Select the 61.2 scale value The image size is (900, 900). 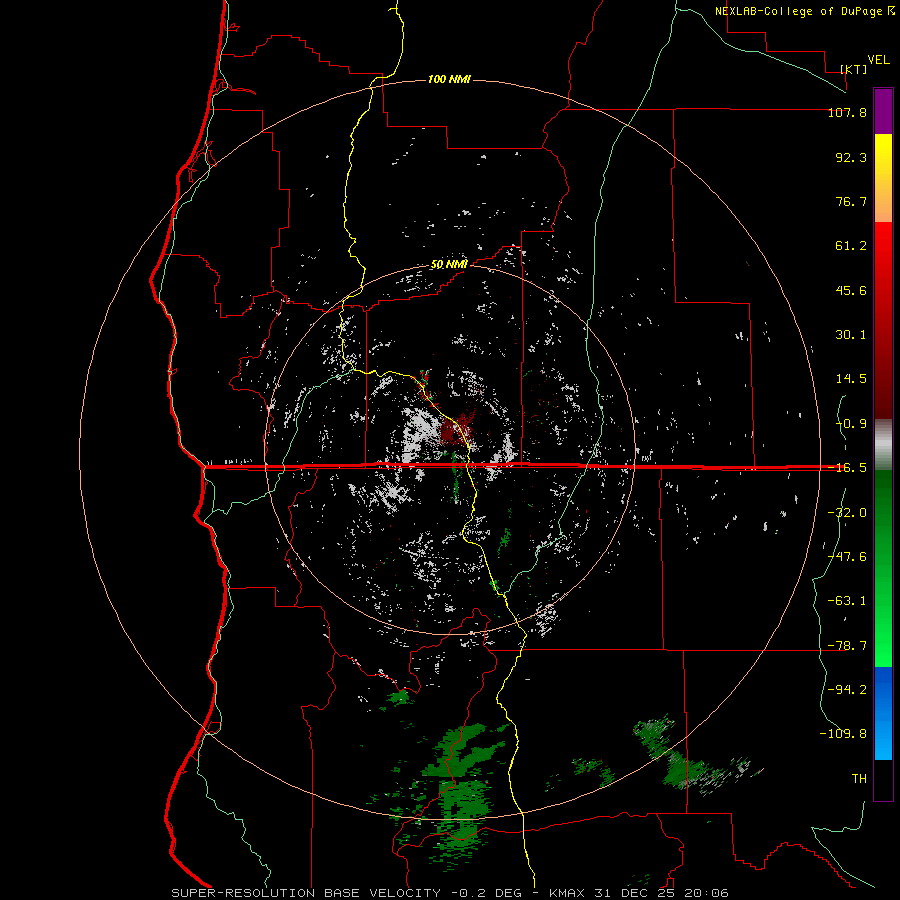851,246
